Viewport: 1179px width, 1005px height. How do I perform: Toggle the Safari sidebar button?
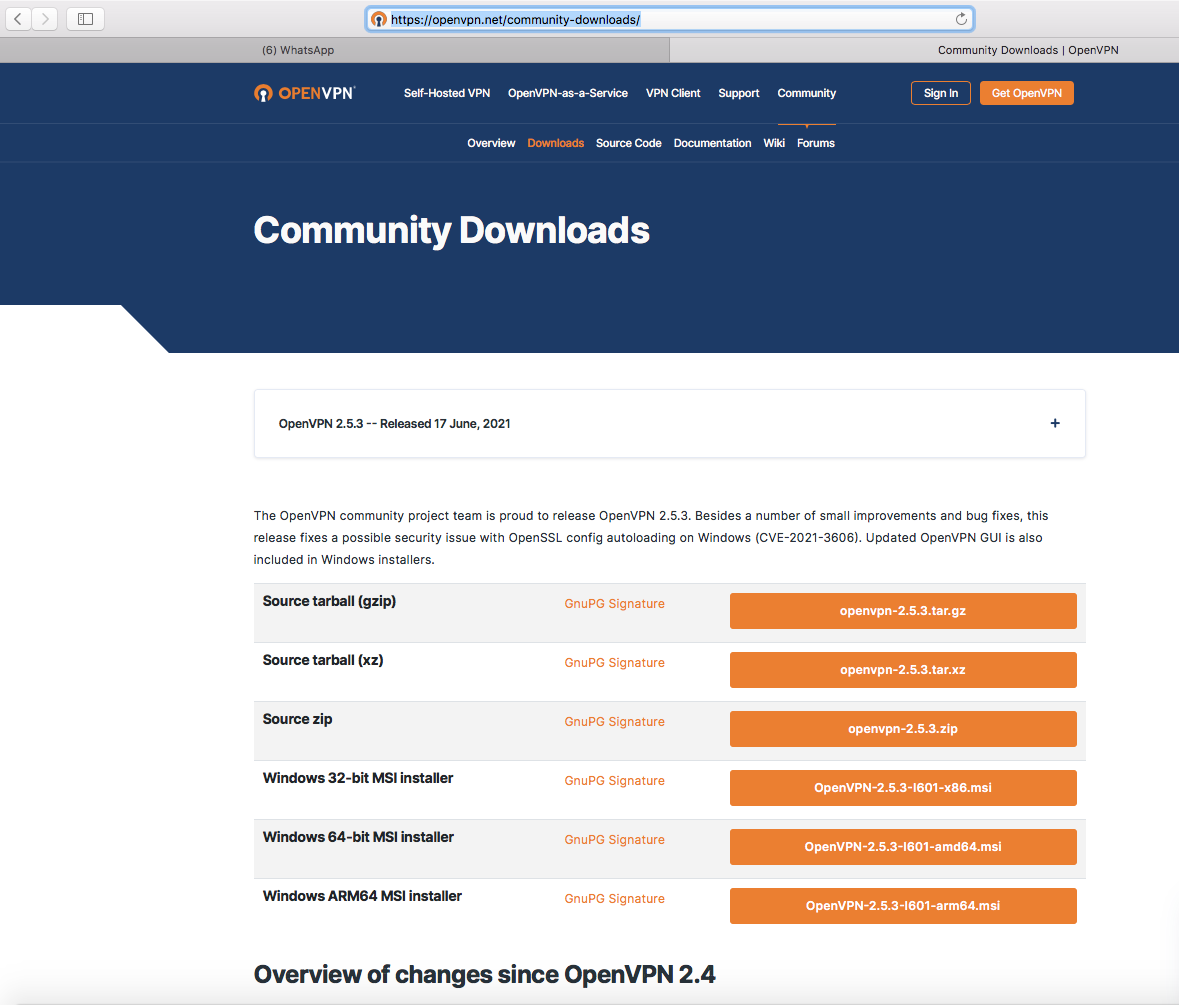[85, 19]
